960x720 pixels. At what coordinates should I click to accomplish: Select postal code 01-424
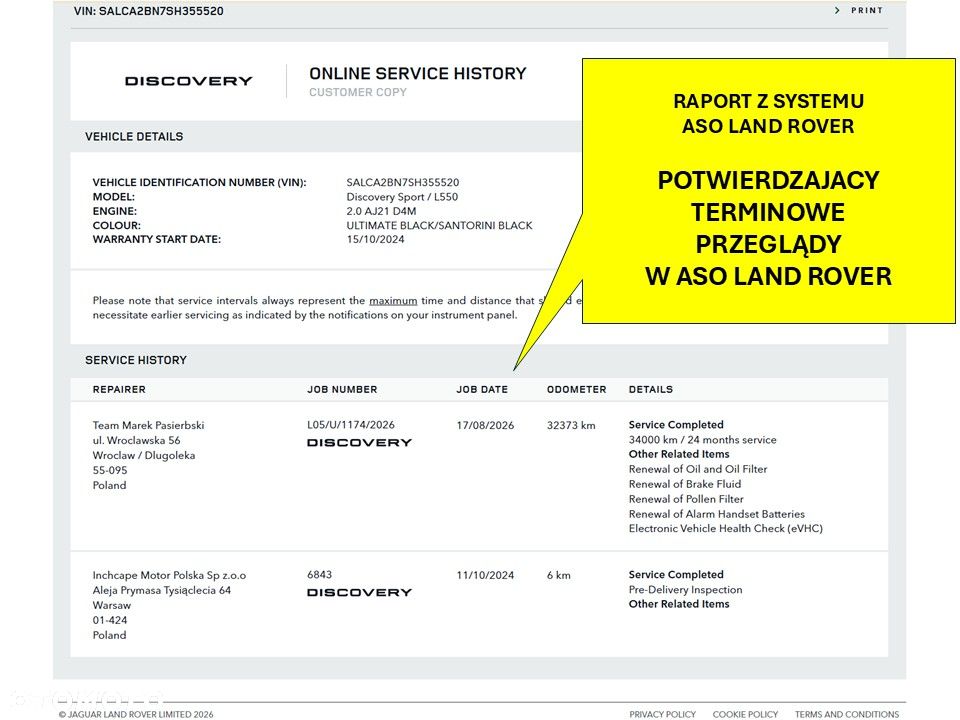(x=110, y=620)
